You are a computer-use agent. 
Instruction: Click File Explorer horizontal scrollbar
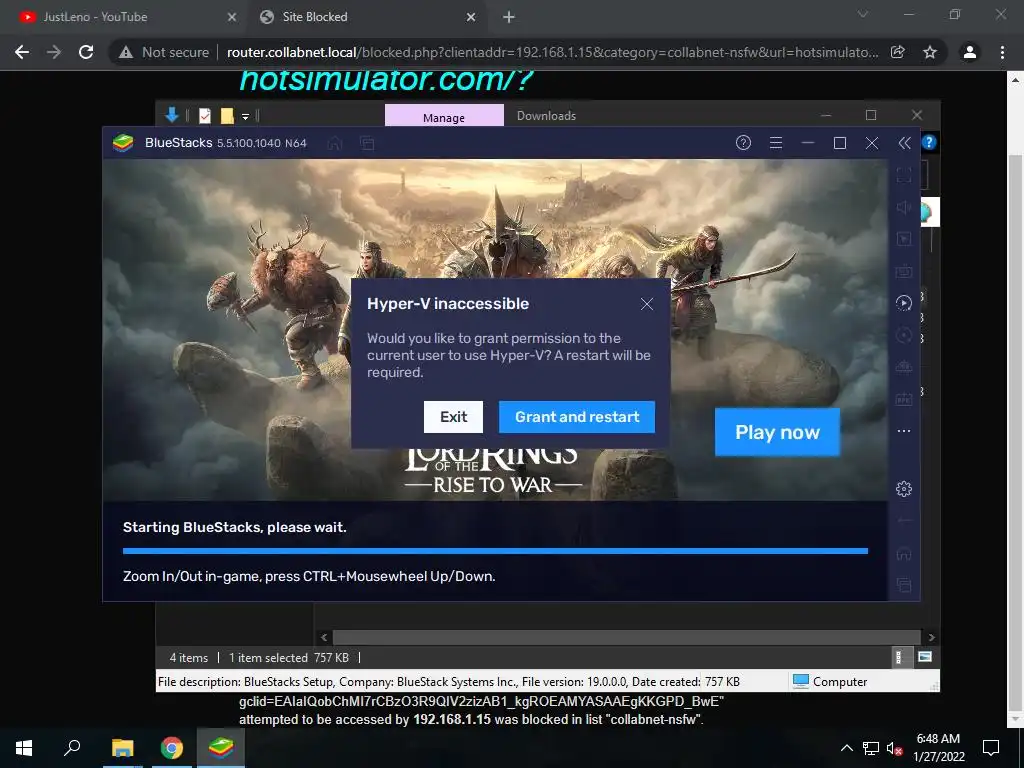coord(626,637)
